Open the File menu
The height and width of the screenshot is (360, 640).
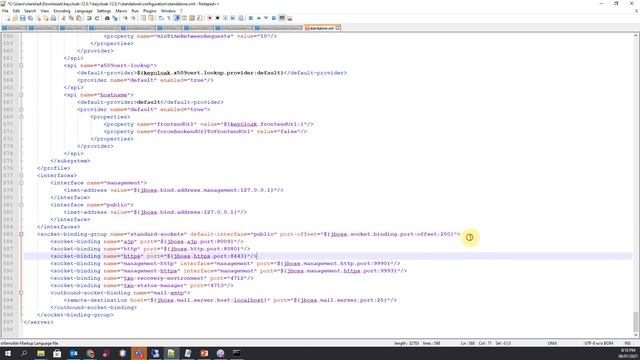[5, 11]
